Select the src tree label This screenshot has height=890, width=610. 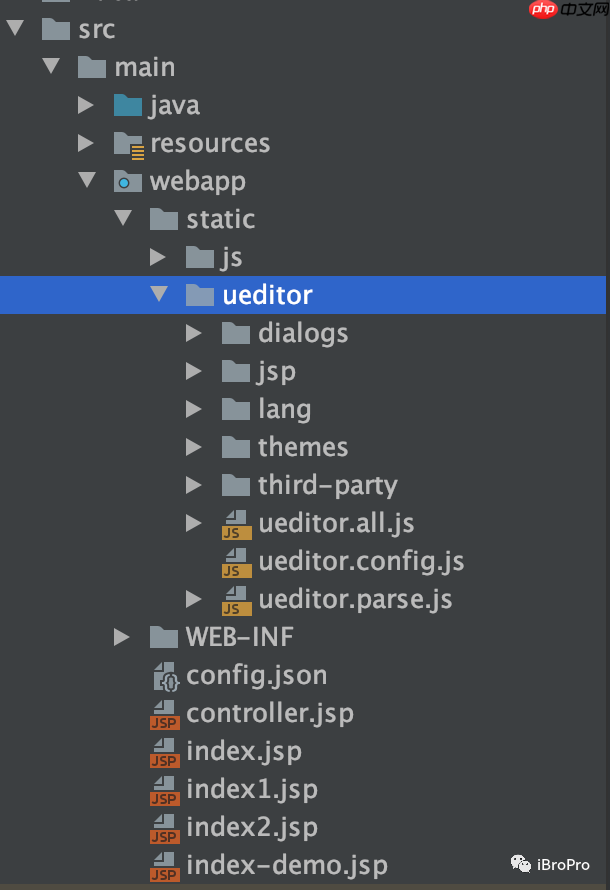[x=96, y=30]
